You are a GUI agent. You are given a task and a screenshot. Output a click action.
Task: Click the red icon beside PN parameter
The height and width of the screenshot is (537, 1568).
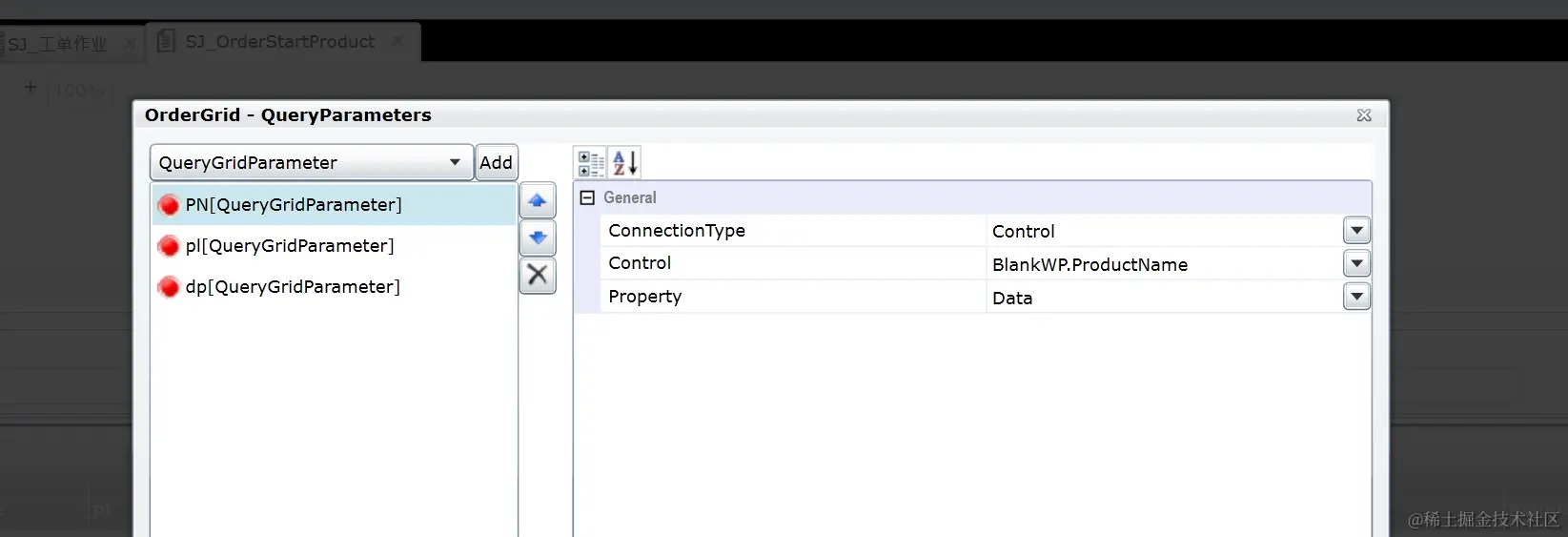point(169,205)
